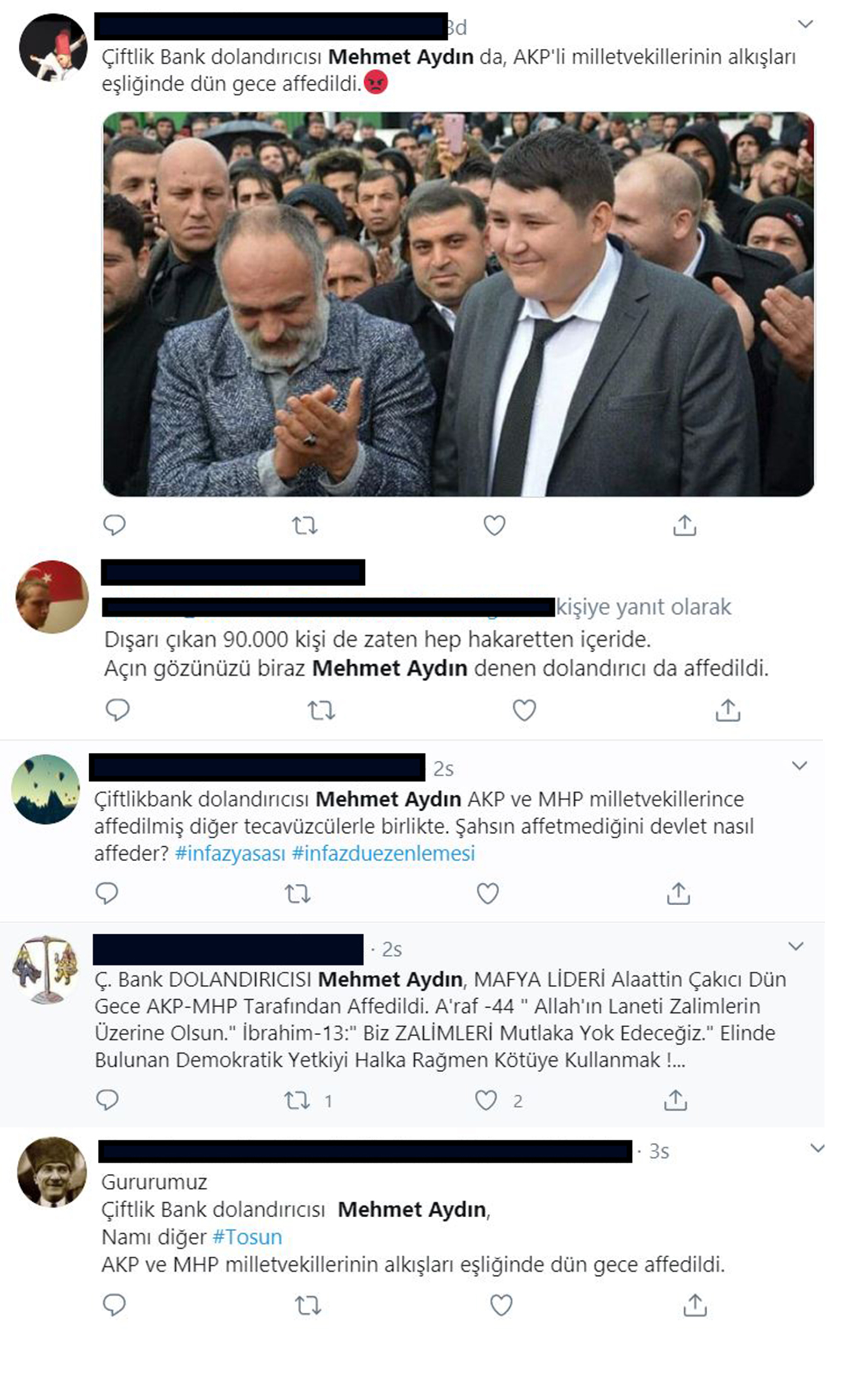The height and width of the screenshot is (1381, 868).
Task: Open chevron menu on Alaattin Çakıcı tweet
Action: click(796, 946)
